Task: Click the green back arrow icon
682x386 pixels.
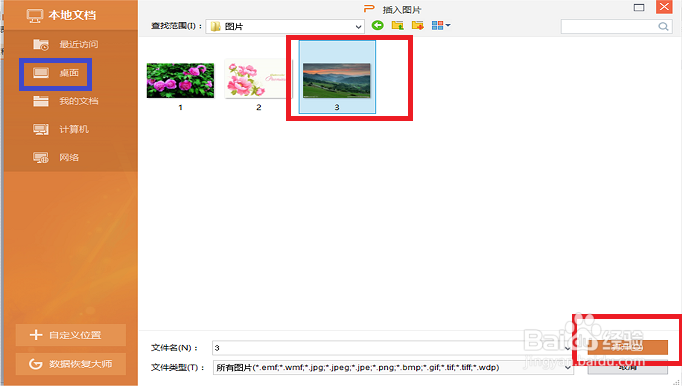Action: click(378, 25)
